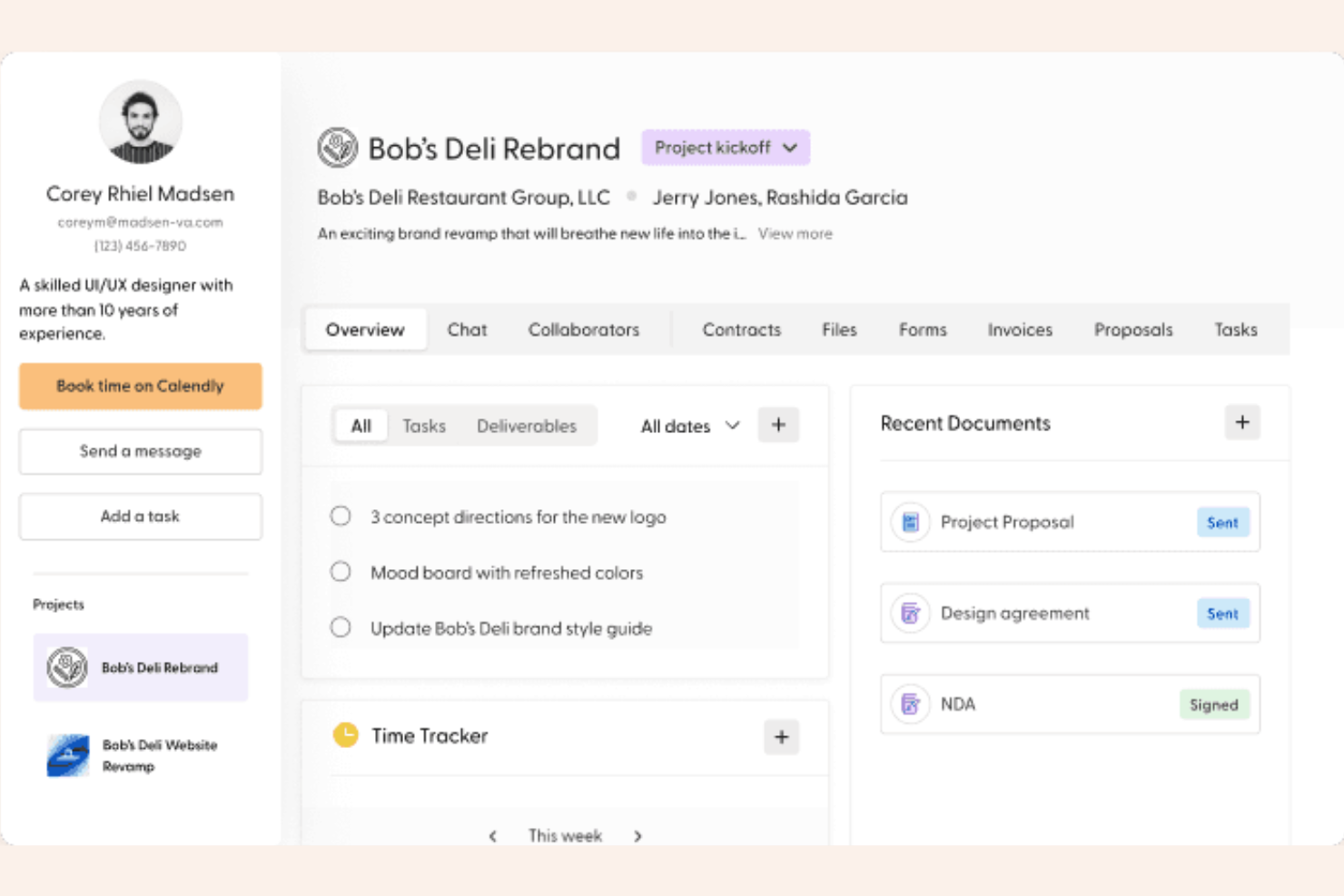This screenshot has height=896, width=1344.
Task: Click View more on project description
Action: click(795, 234)
